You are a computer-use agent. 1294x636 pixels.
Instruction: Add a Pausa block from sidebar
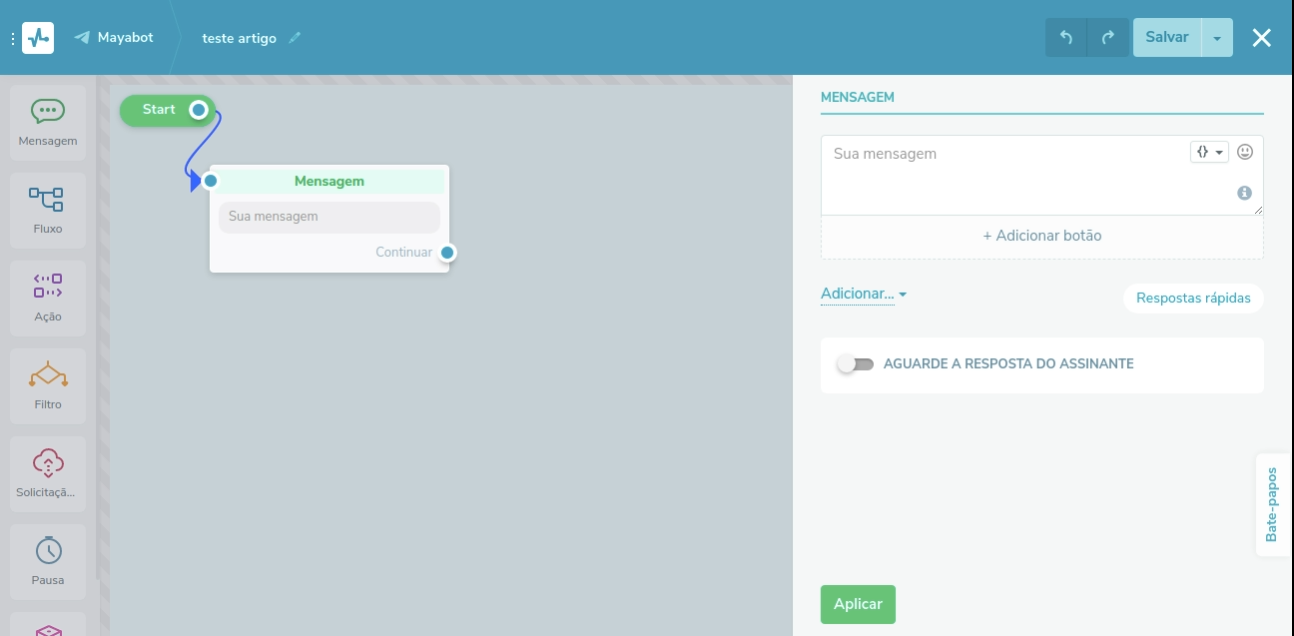(47, 563)
